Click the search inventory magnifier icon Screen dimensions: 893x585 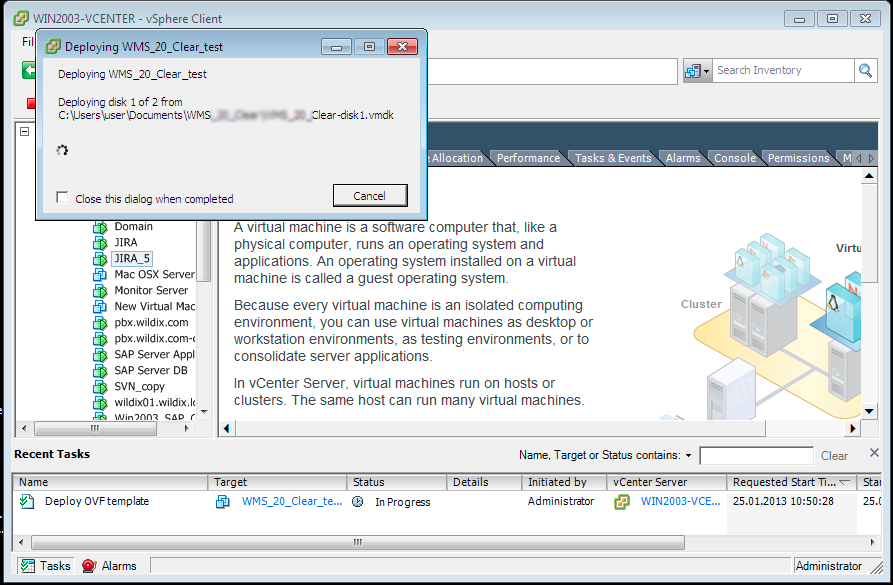coord(865,71)
